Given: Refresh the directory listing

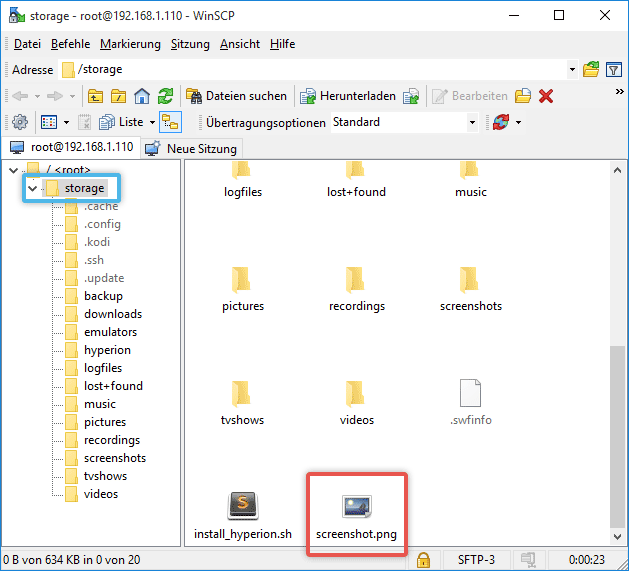Looking at the screenshot, I should click(165, 96).
